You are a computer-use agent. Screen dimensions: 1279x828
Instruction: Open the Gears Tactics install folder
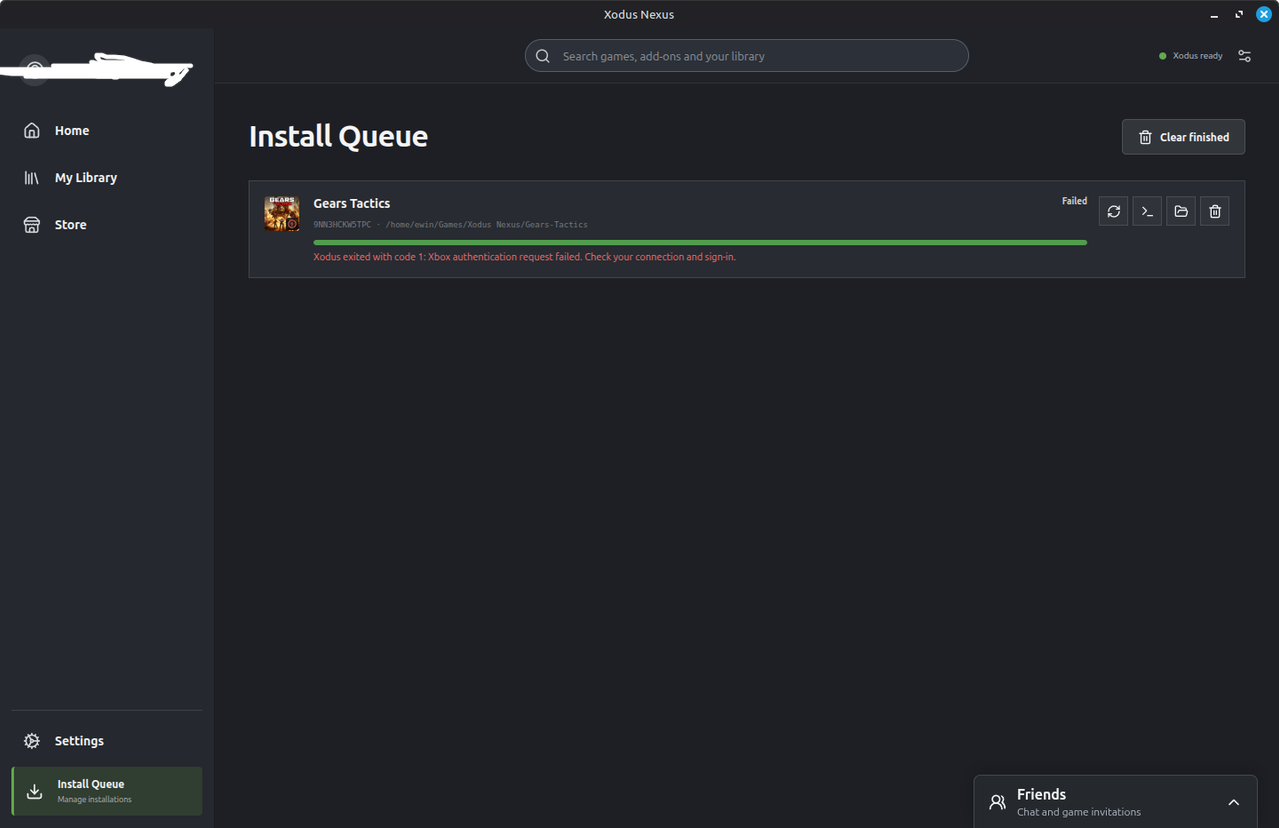1181,211
